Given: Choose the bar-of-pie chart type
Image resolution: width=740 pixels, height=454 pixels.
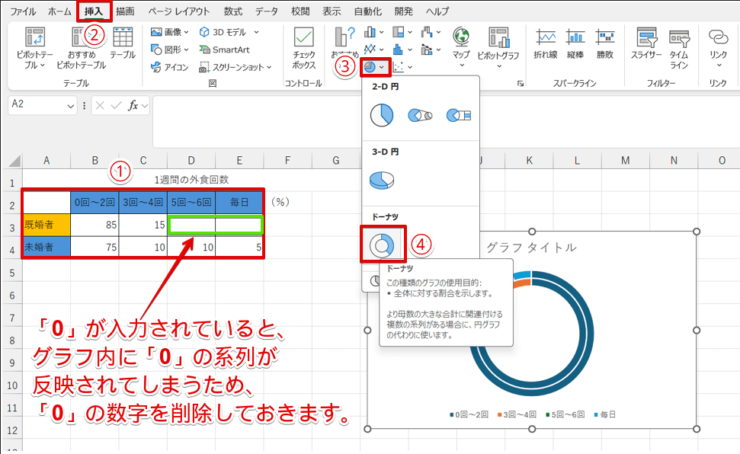Looking at the screenshot, I should [x=458, y=115].
